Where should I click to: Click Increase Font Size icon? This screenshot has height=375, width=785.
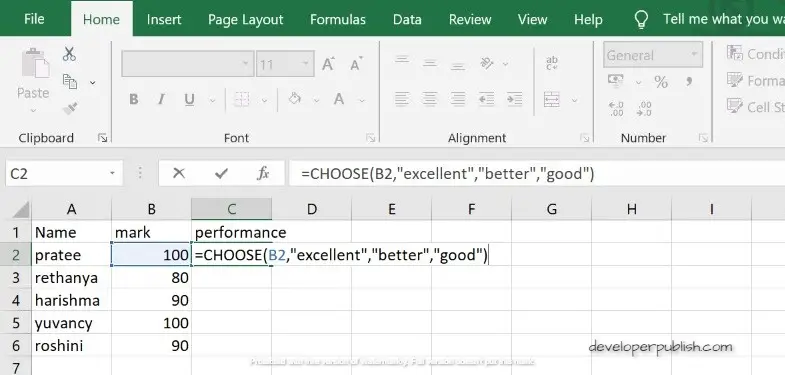(328, 64)
